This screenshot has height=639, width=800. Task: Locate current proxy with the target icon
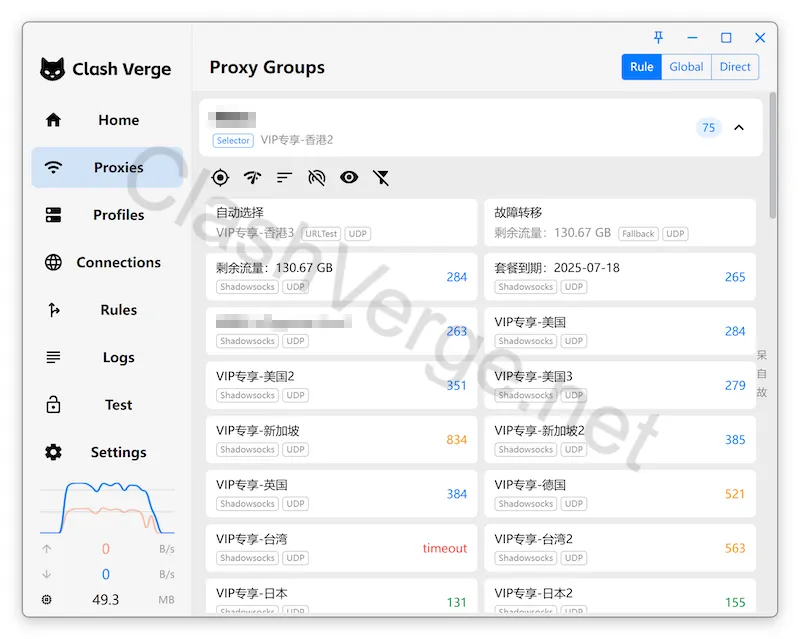click(x=220, y=178)
